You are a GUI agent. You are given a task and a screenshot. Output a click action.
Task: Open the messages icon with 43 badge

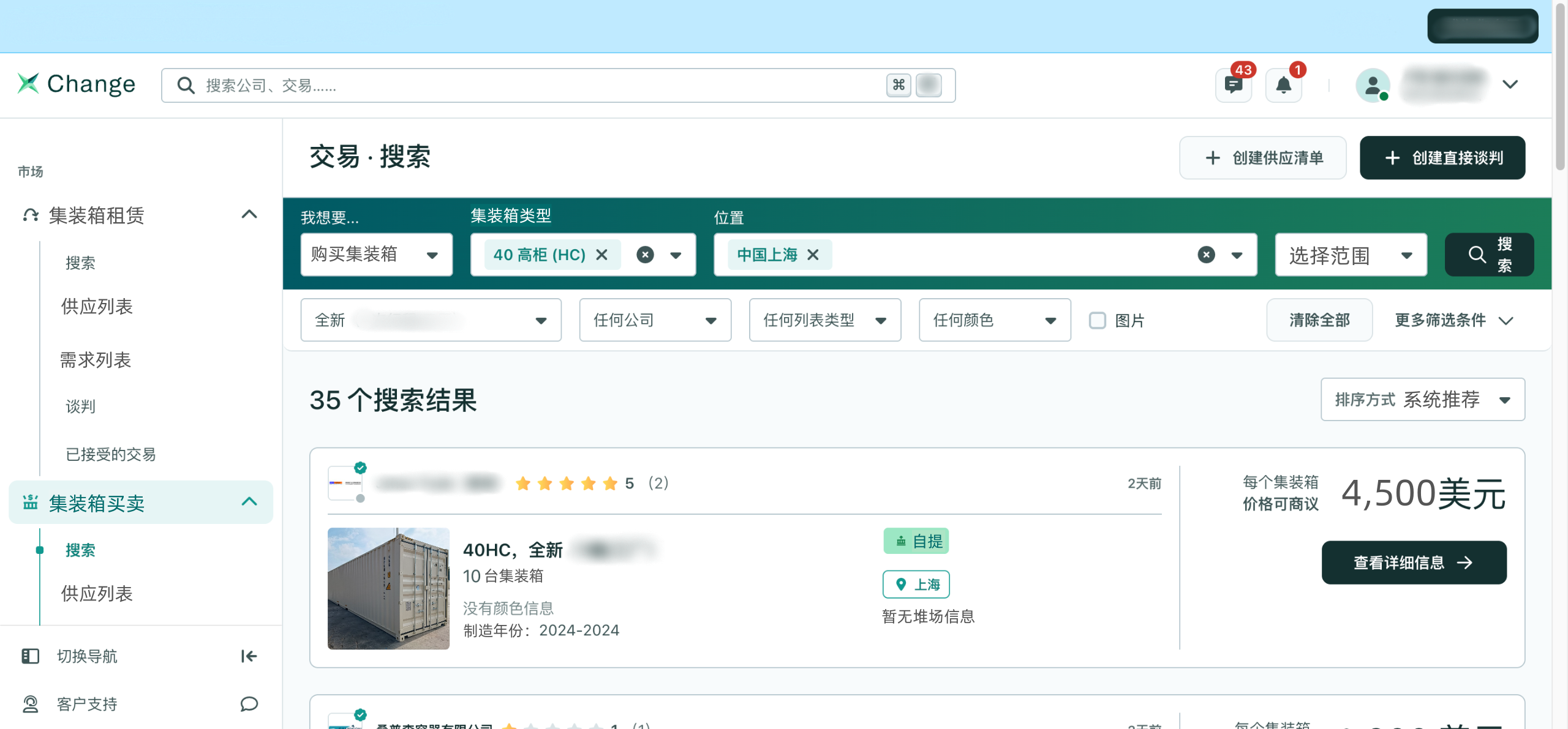click(1233, 85)
